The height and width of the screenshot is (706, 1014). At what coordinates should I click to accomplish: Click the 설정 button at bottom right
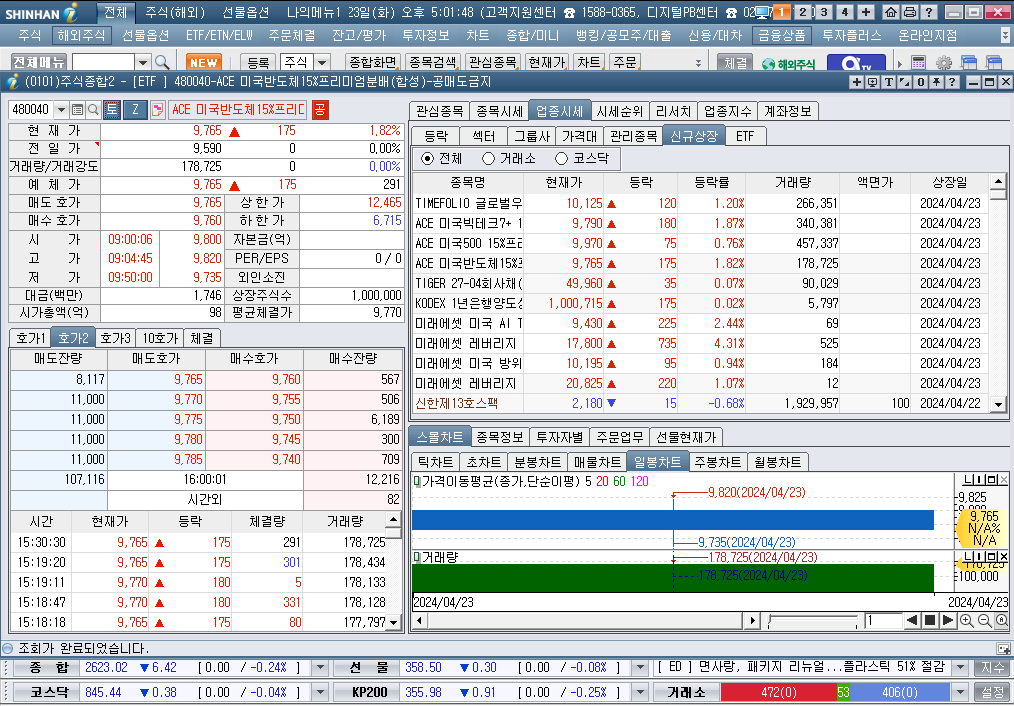[x=993, y=692]
